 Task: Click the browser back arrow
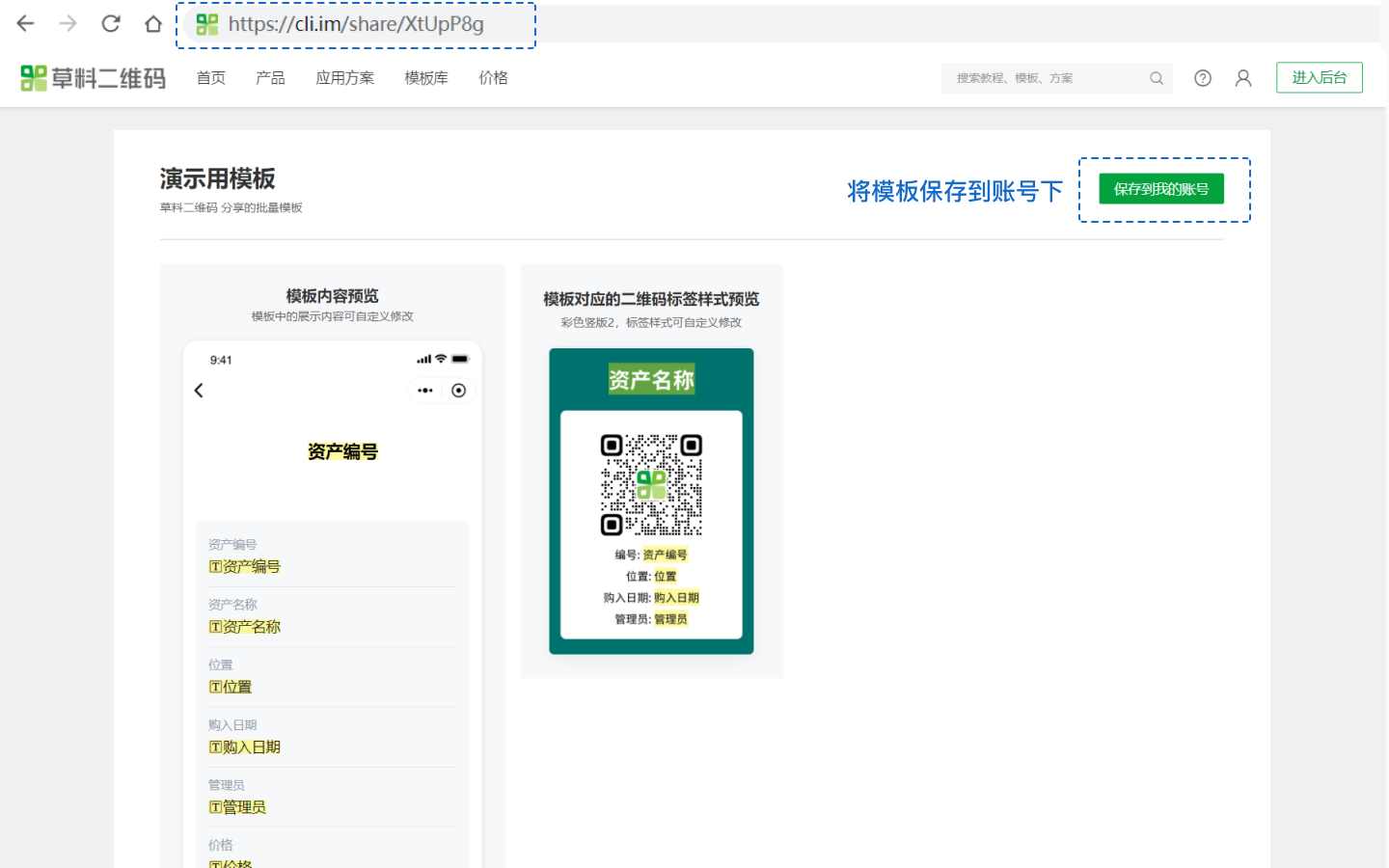26,24
